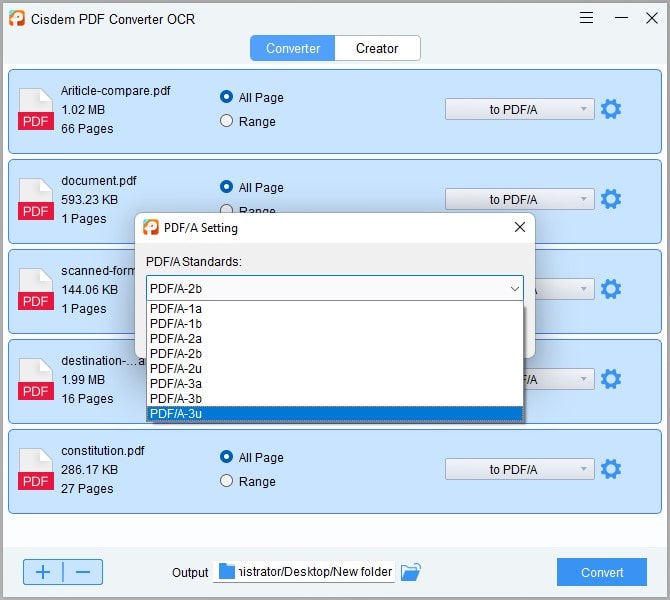670x600 pixels.
Task: Switch to the Creator tab
Action: coord(377,48)
